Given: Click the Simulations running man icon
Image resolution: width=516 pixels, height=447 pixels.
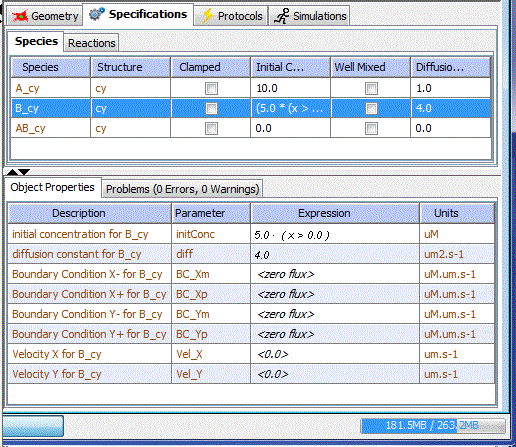Looking at the screenshot, I should (x=282, y=16).
